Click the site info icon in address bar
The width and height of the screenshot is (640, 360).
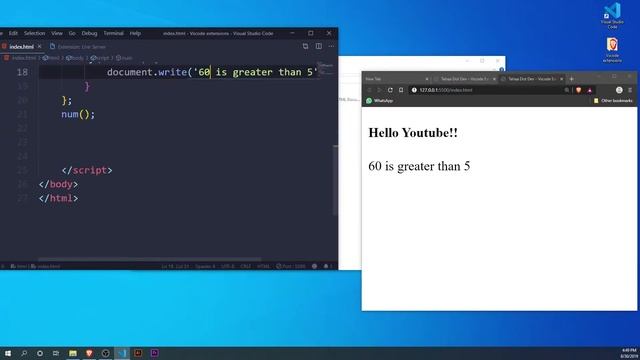tap(414, 90)
